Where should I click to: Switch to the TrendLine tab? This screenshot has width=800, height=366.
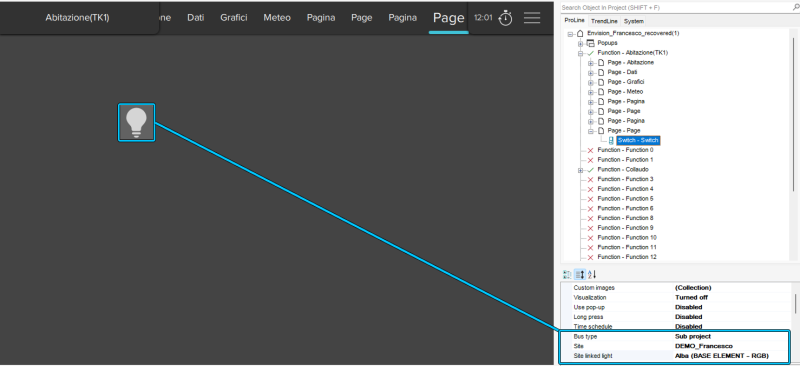[604, 21]
